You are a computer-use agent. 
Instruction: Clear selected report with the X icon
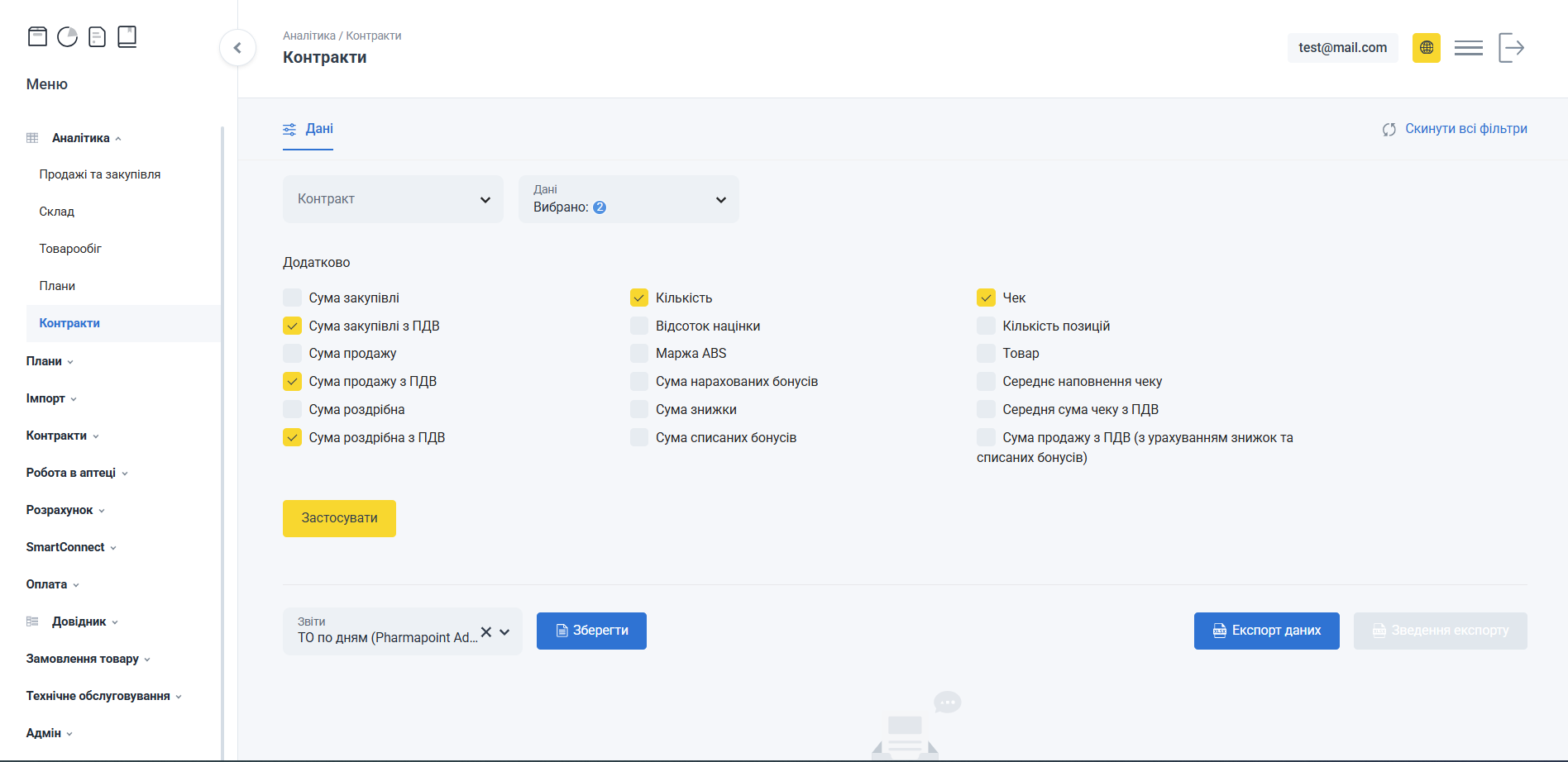[x=486, y=631]
